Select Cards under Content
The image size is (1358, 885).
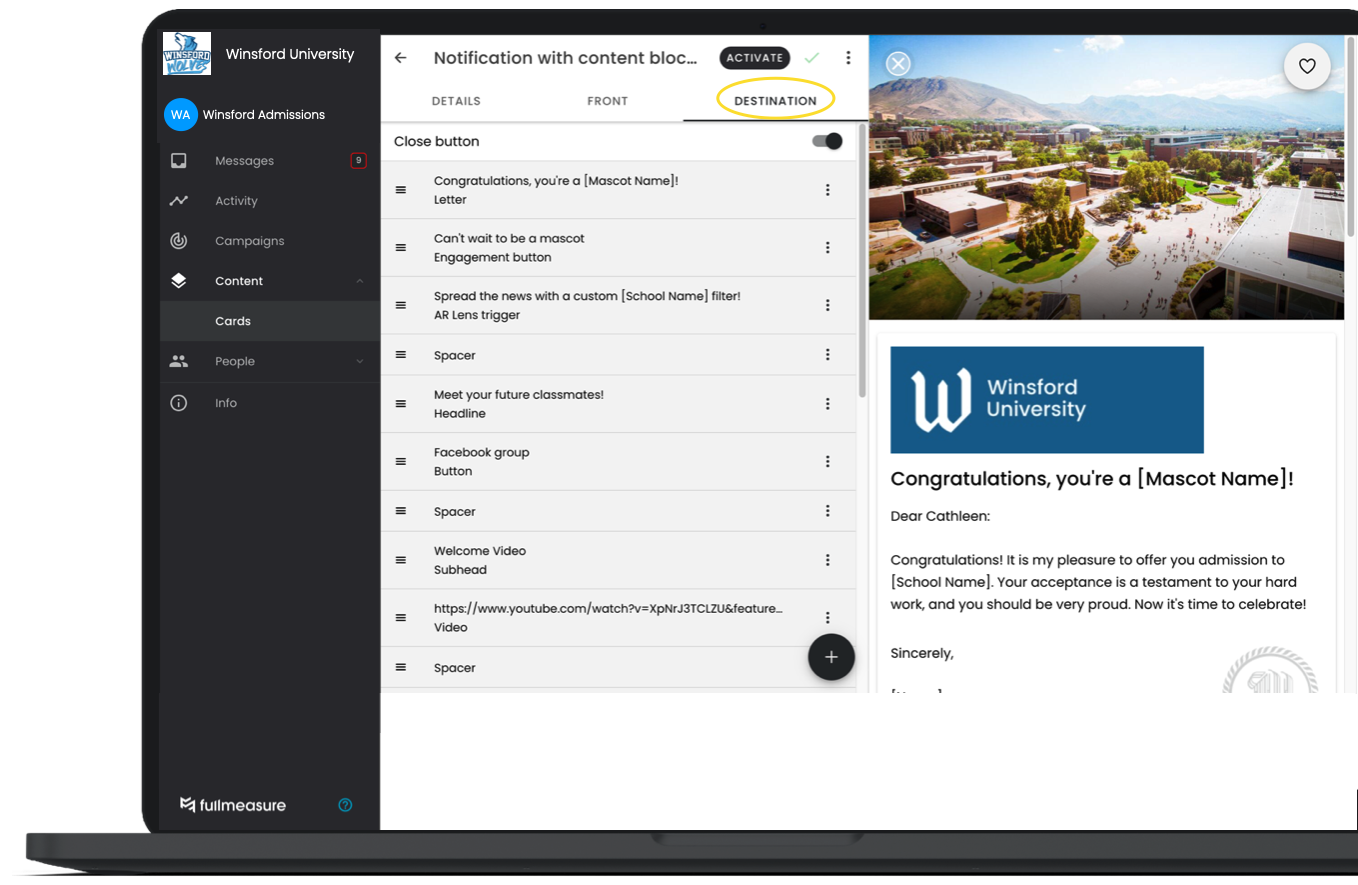[x=233, y=321]
